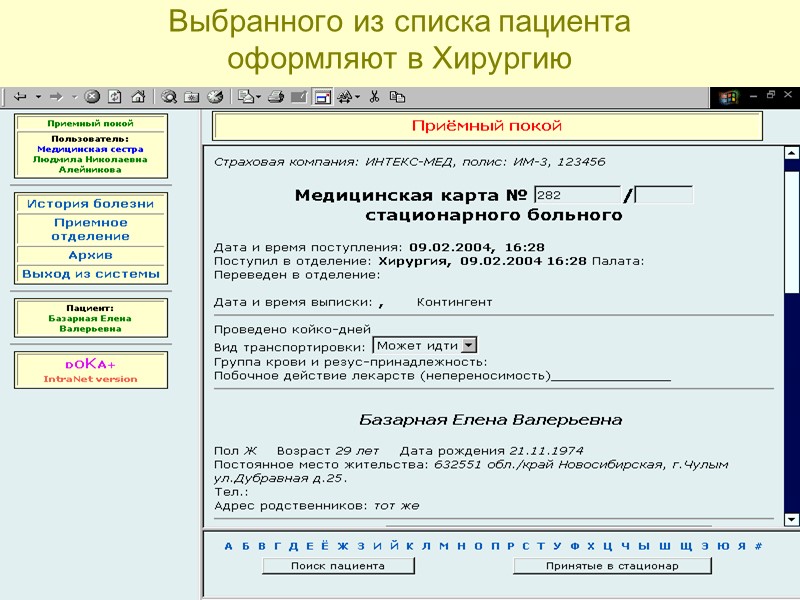Filter patients by letter Д
The height and width of the screenshot is (600, 800).
click(293, 546)
